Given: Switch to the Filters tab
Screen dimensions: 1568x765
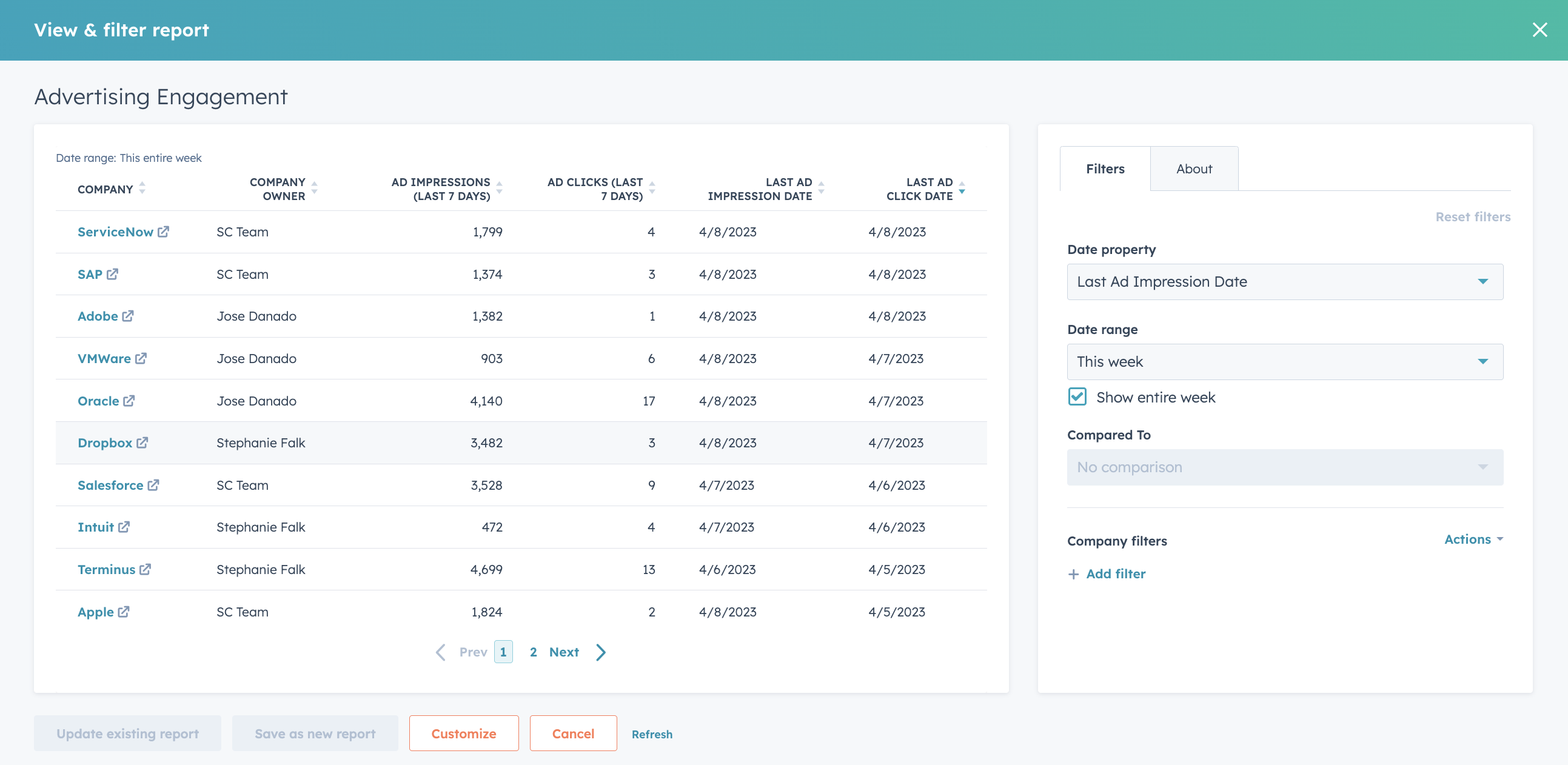Looking at the screenshot, I should [x=1105, y=169].
